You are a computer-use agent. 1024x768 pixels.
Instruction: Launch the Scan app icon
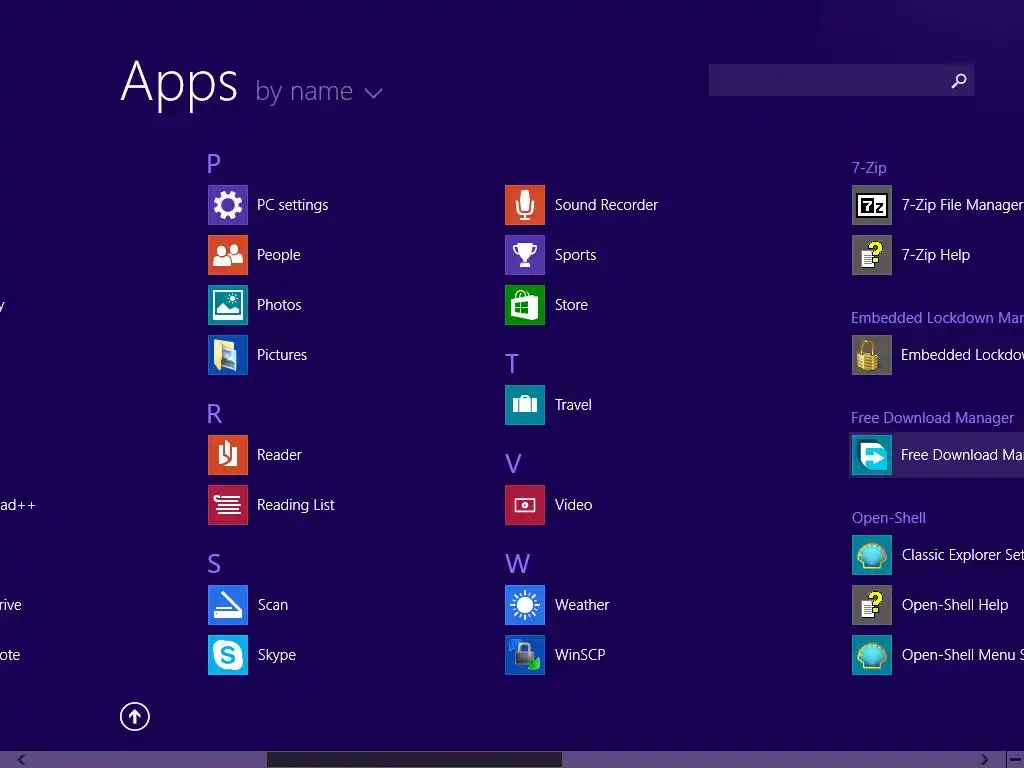[x=227, y=605]
